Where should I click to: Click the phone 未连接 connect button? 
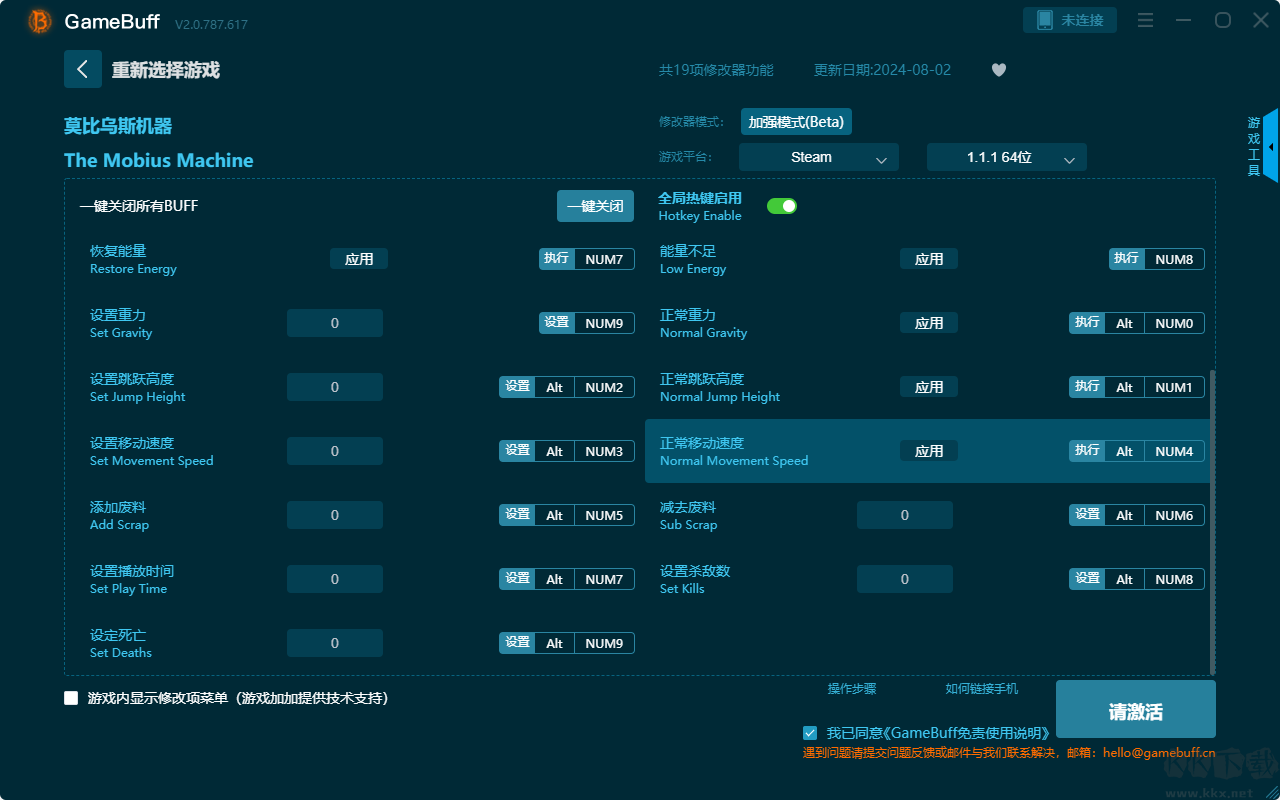click(1070, 20)
